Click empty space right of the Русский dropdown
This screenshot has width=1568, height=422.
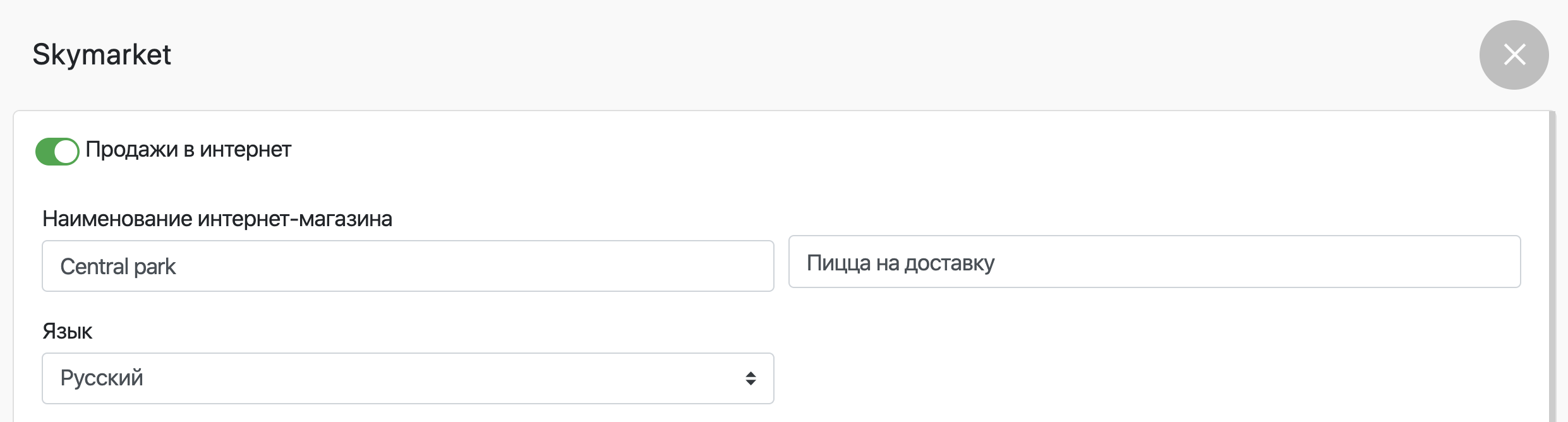tap(1137, 378)
